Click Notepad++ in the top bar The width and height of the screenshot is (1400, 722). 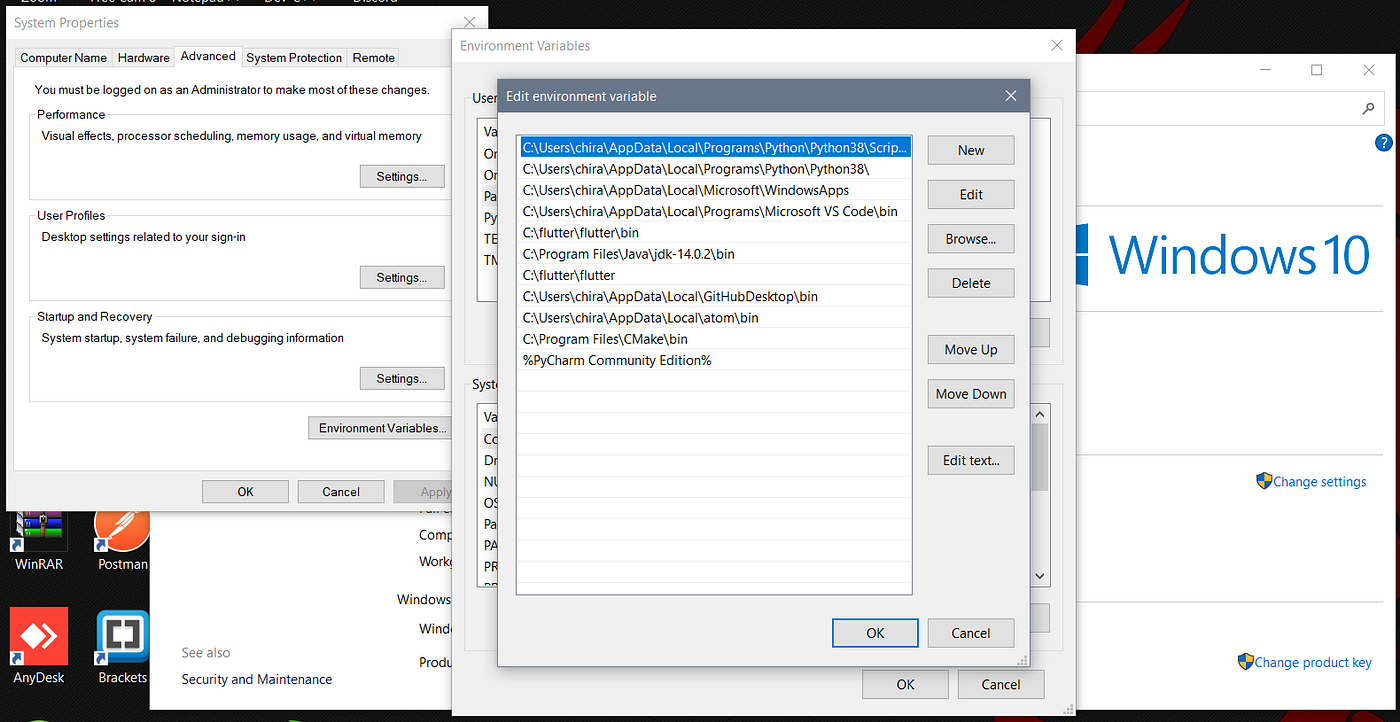(204, 2)
